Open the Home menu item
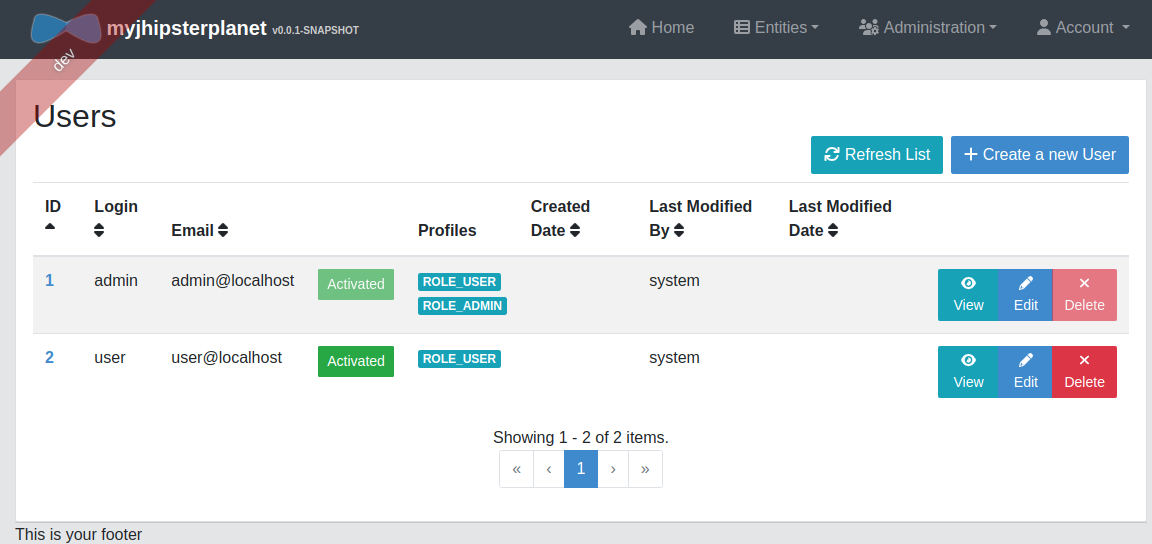This screenshot has height=544, width=1152. click(661, 28)
